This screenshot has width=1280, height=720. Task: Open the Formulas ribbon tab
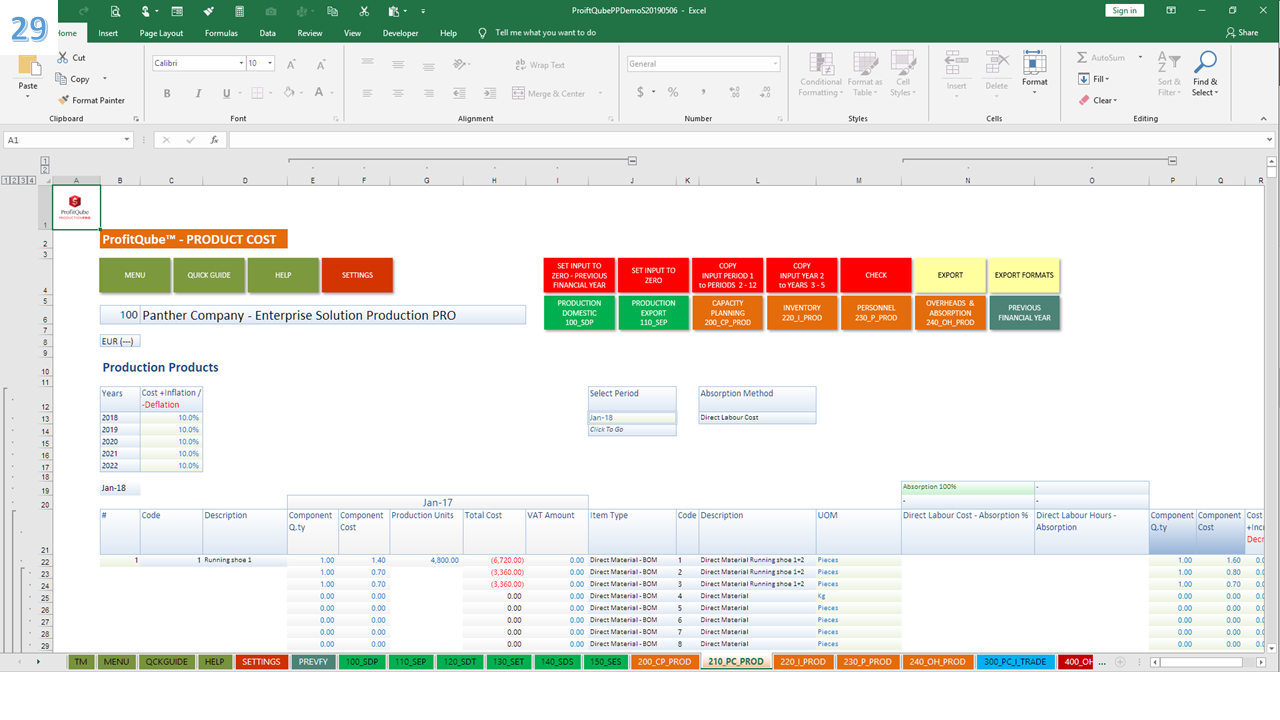(221, 33)
